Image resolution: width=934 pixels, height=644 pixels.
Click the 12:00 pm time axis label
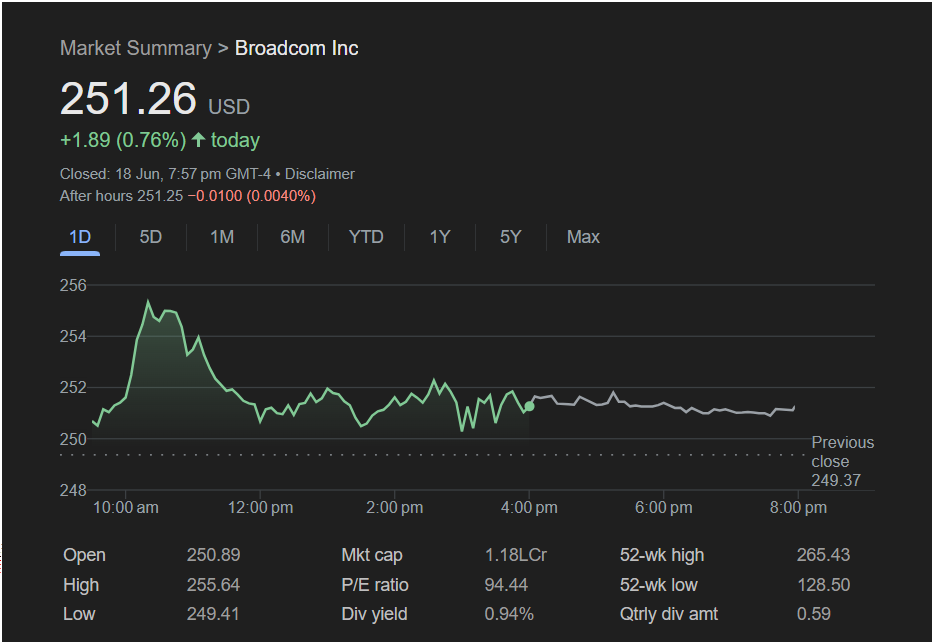(260, 508)
